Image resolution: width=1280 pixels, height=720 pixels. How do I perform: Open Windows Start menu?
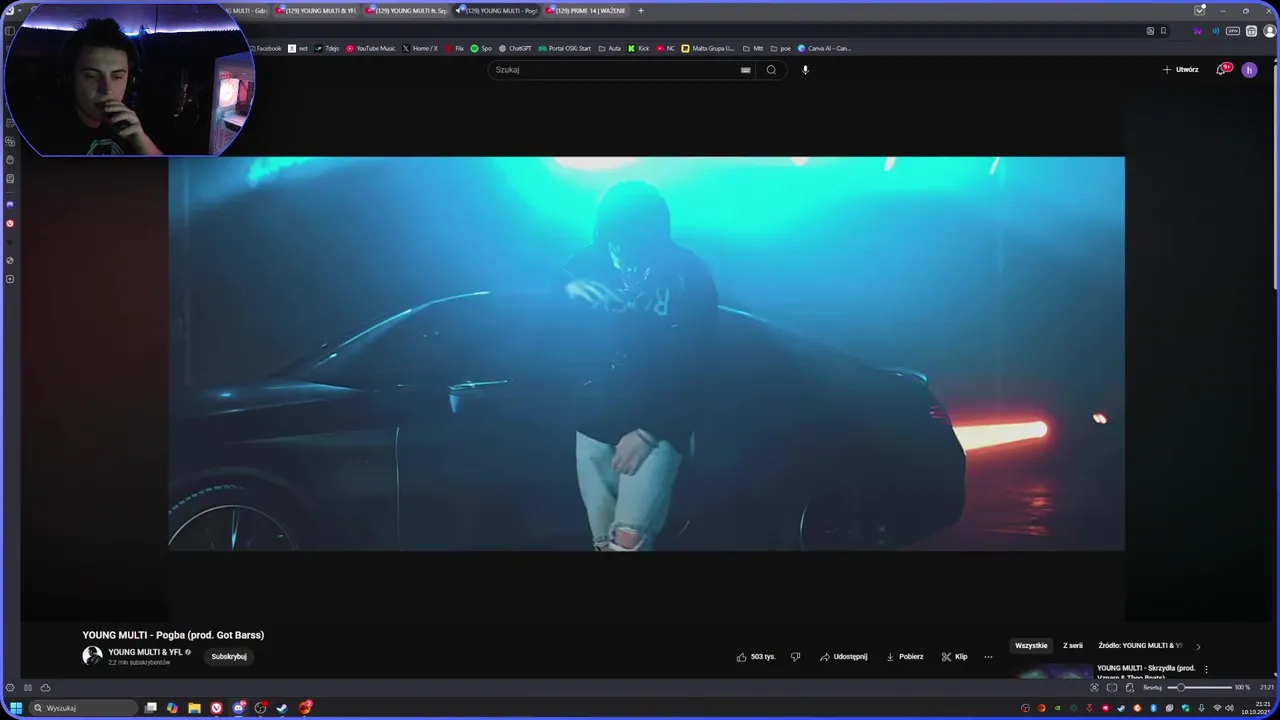(x=16, y=708)
